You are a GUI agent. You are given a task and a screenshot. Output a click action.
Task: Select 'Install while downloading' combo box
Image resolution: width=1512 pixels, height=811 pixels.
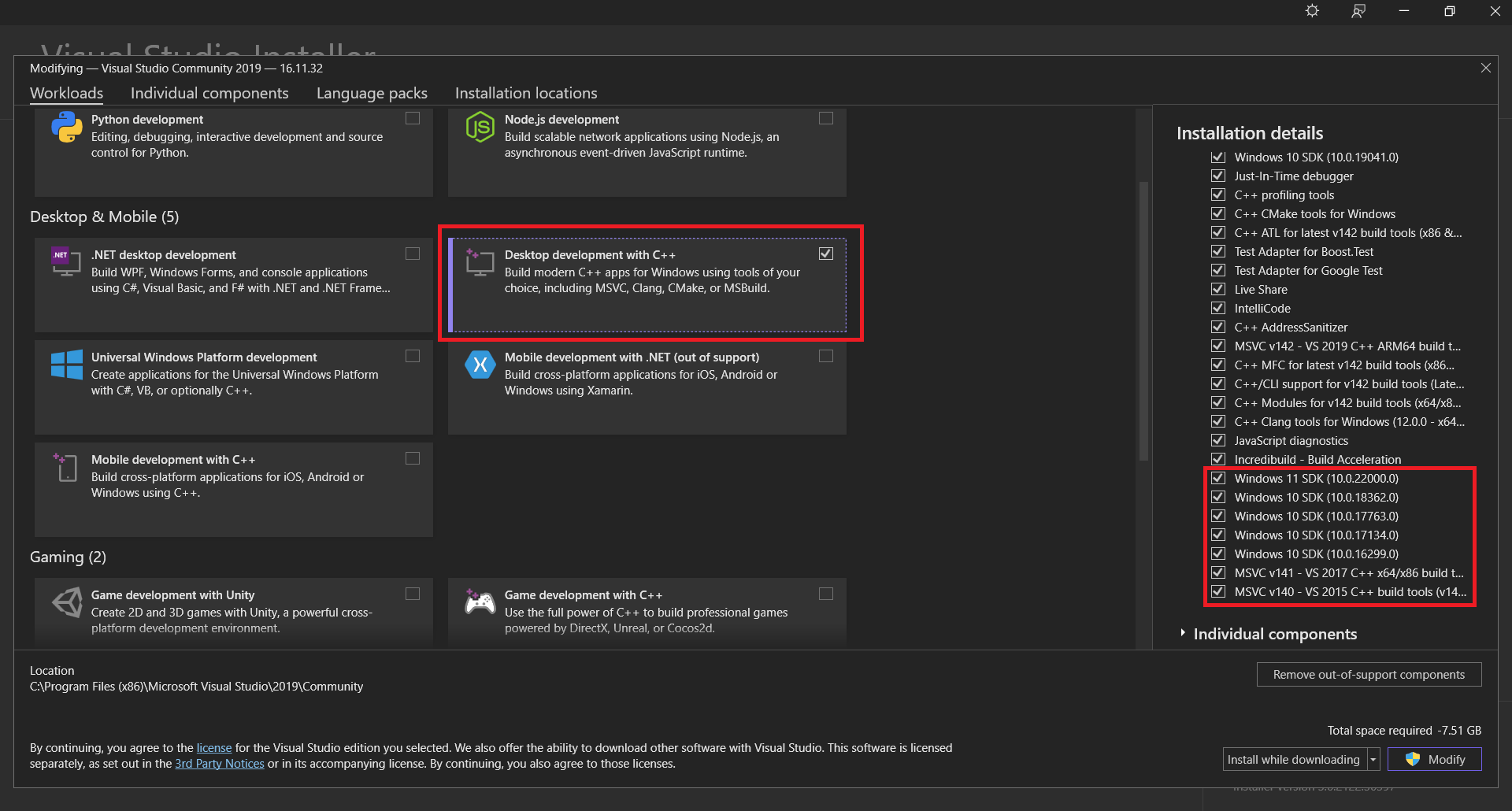[x=1294, y=759]
